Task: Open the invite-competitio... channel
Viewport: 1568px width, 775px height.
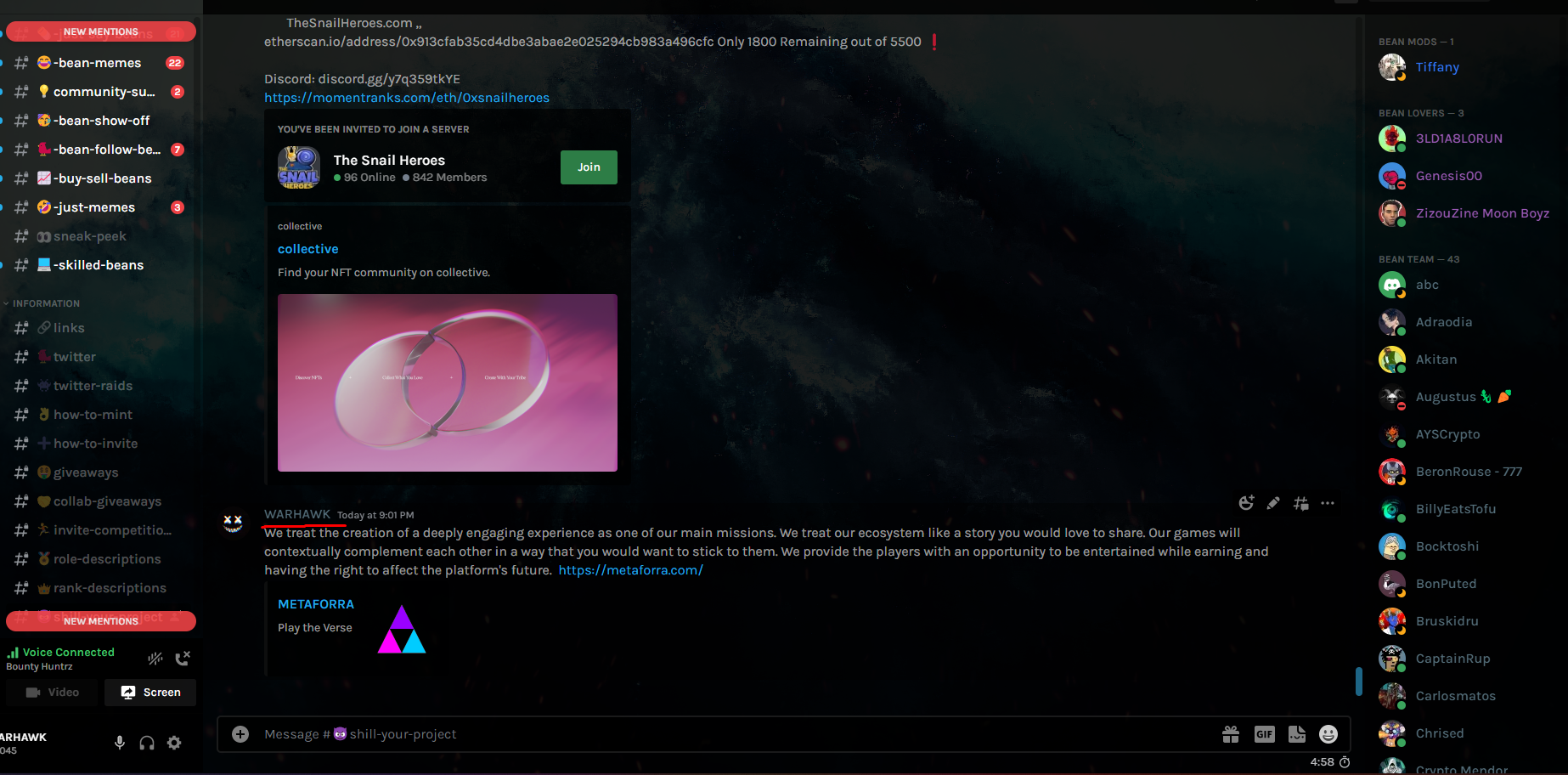Action: point(101,530)
